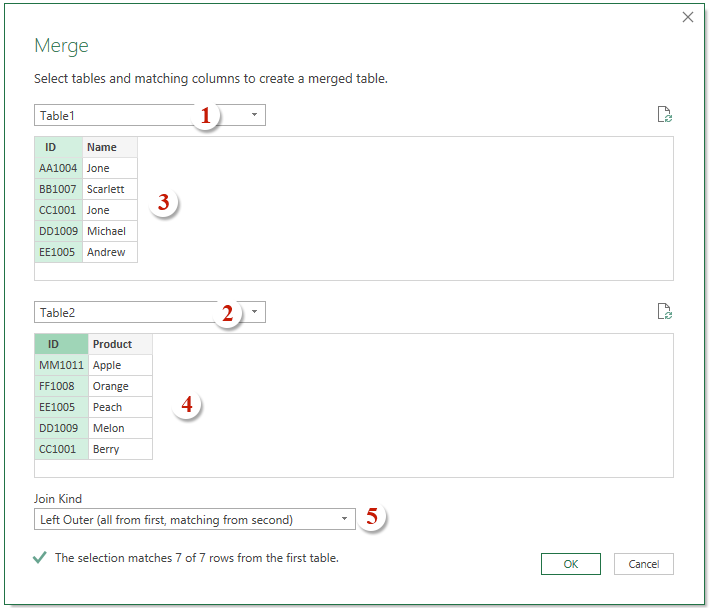Click the refresh preview icon beside Table1

pos(664,115)
